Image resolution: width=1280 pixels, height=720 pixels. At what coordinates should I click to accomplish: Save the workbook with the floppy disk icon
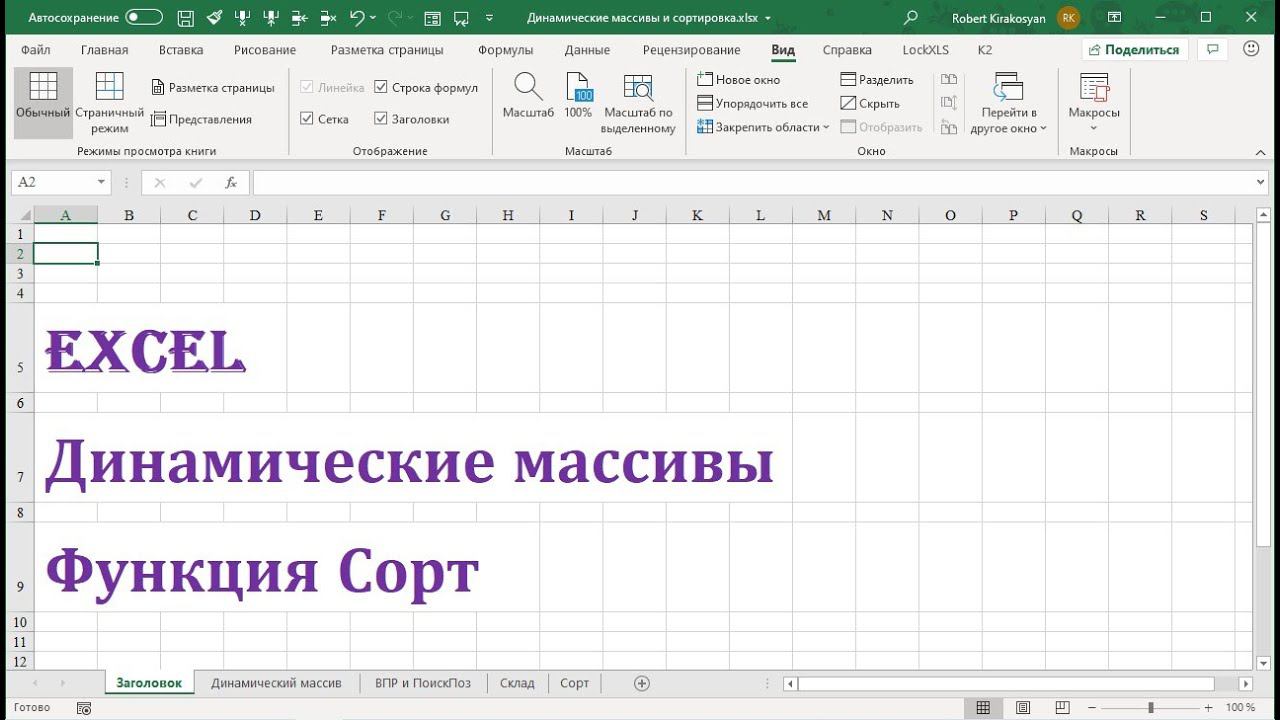point(185,18)
